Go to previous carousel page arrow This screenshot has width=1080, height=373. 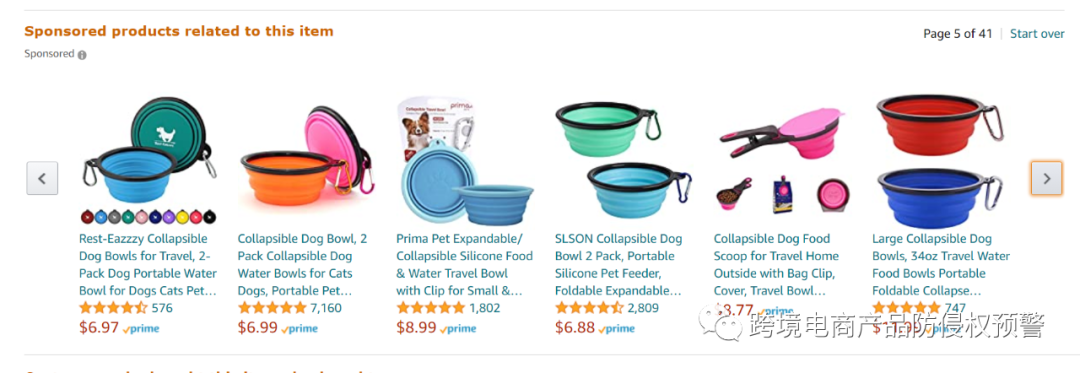click(x=42, y=178)
